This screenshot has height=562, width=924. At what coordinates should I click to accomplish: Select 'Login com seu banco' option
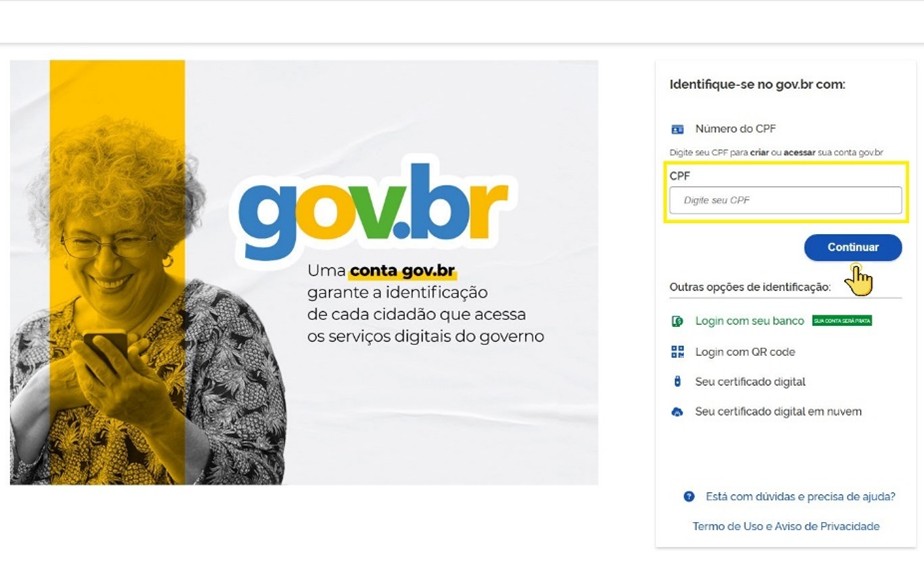(x=749, y=321)
